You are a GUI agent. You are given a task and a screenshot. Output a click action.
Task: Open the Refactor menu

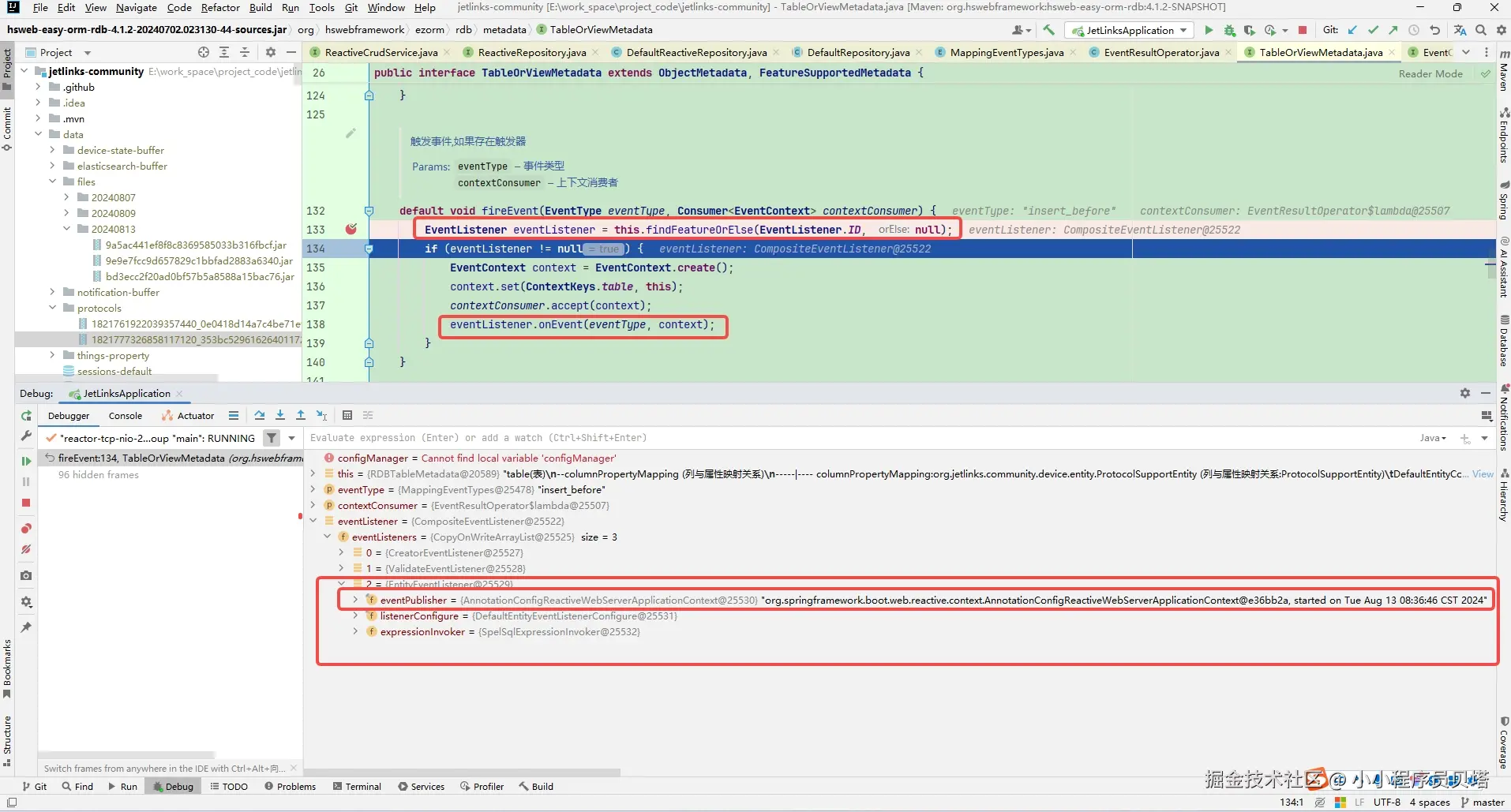220,7
